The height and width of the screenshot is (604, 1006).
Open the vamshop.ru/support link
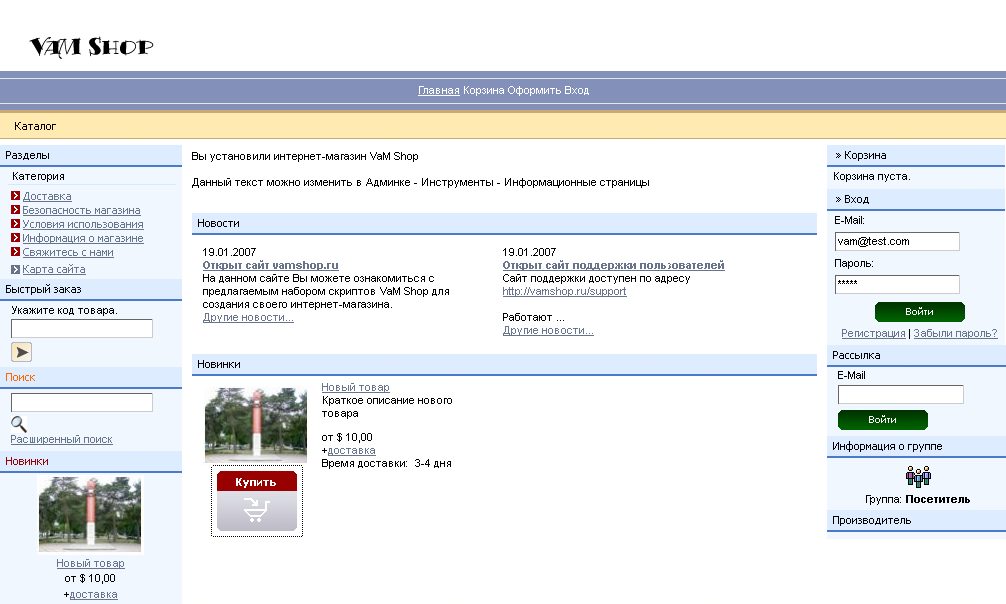[564, 291]
